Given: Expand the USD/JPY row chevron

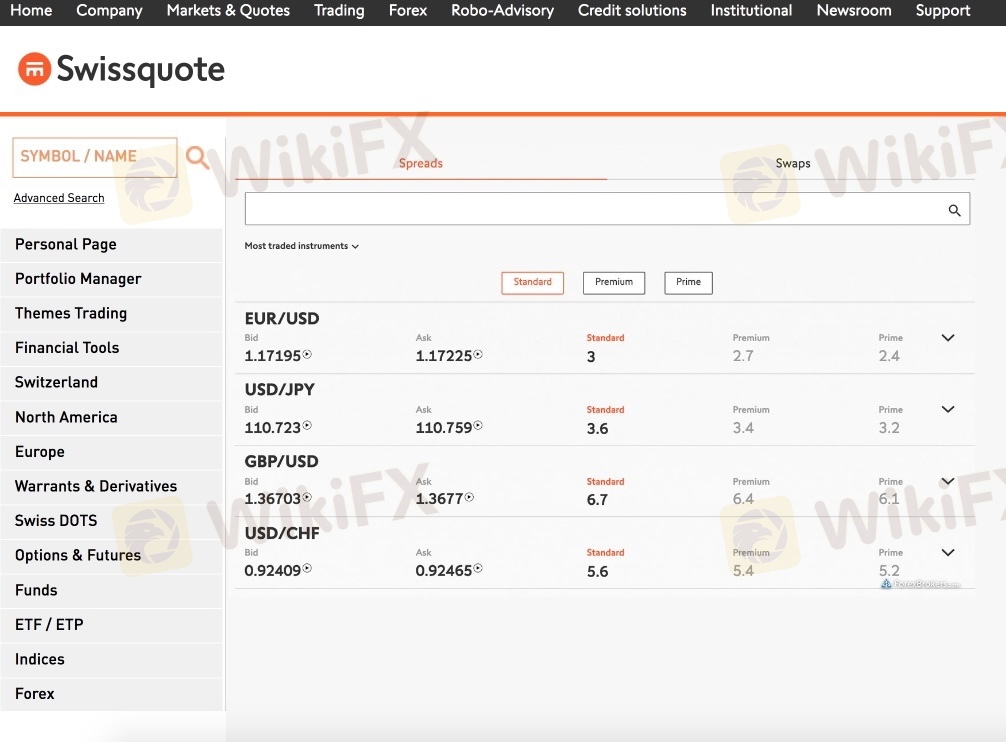Looking at the screenshot, I should 948,410.
